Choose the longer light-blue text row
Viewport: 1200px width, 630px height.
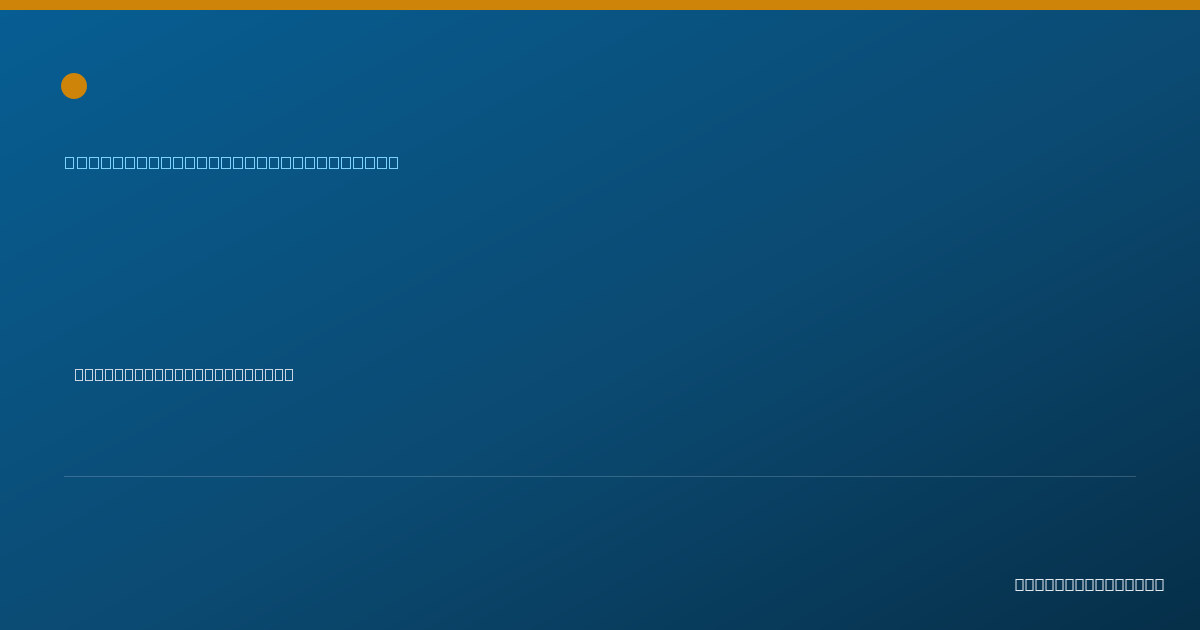point(232,162)
